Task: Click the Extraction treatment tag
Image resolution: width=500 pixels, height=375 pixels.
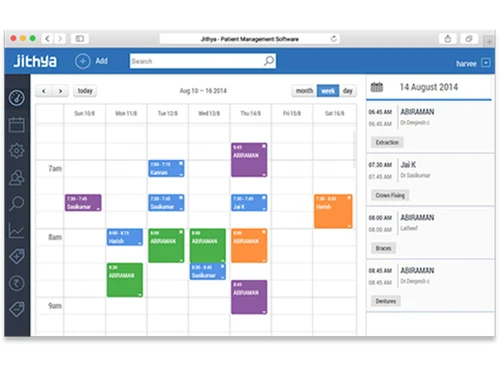Action: click(x=387, y=142)
